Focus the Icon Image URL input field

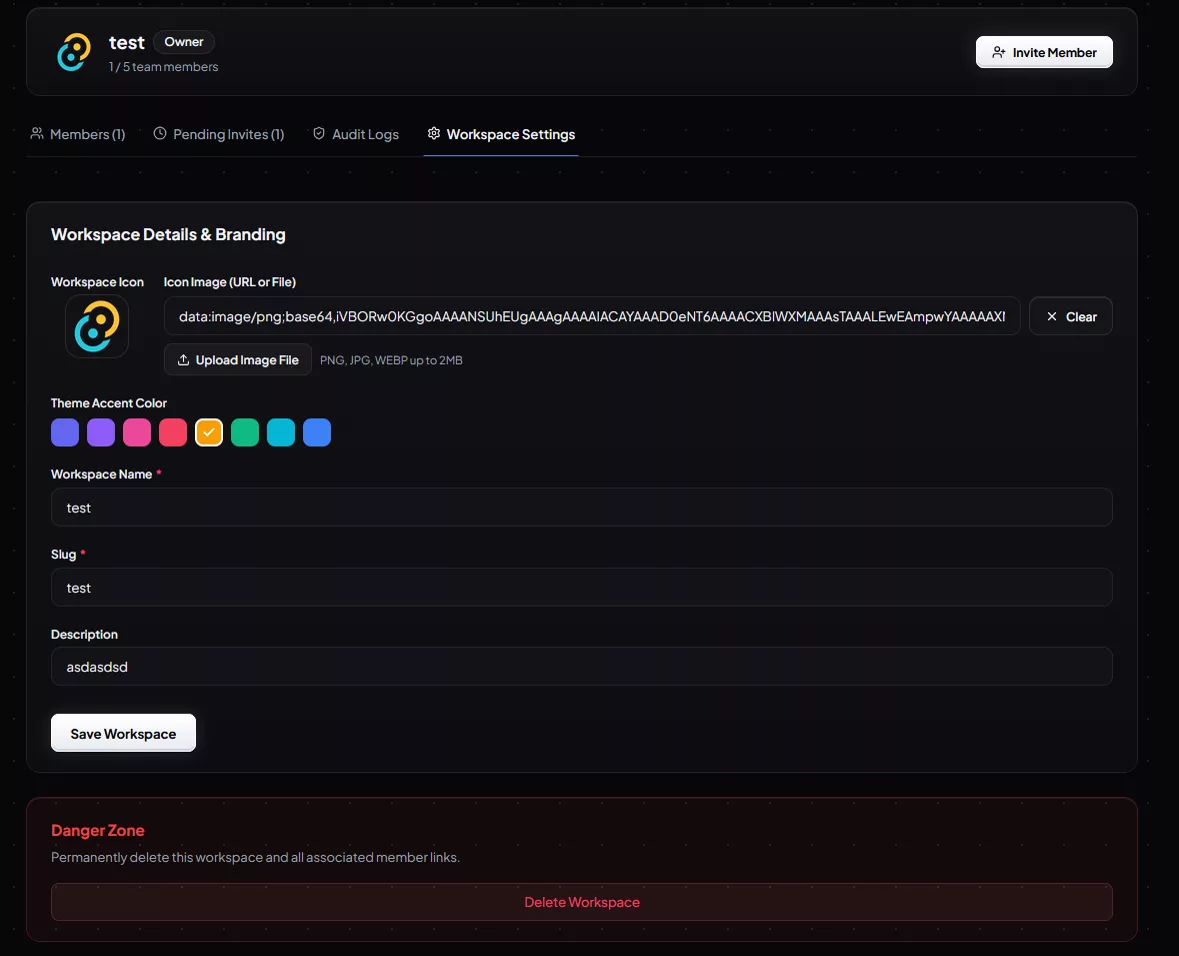coord(592,317)
